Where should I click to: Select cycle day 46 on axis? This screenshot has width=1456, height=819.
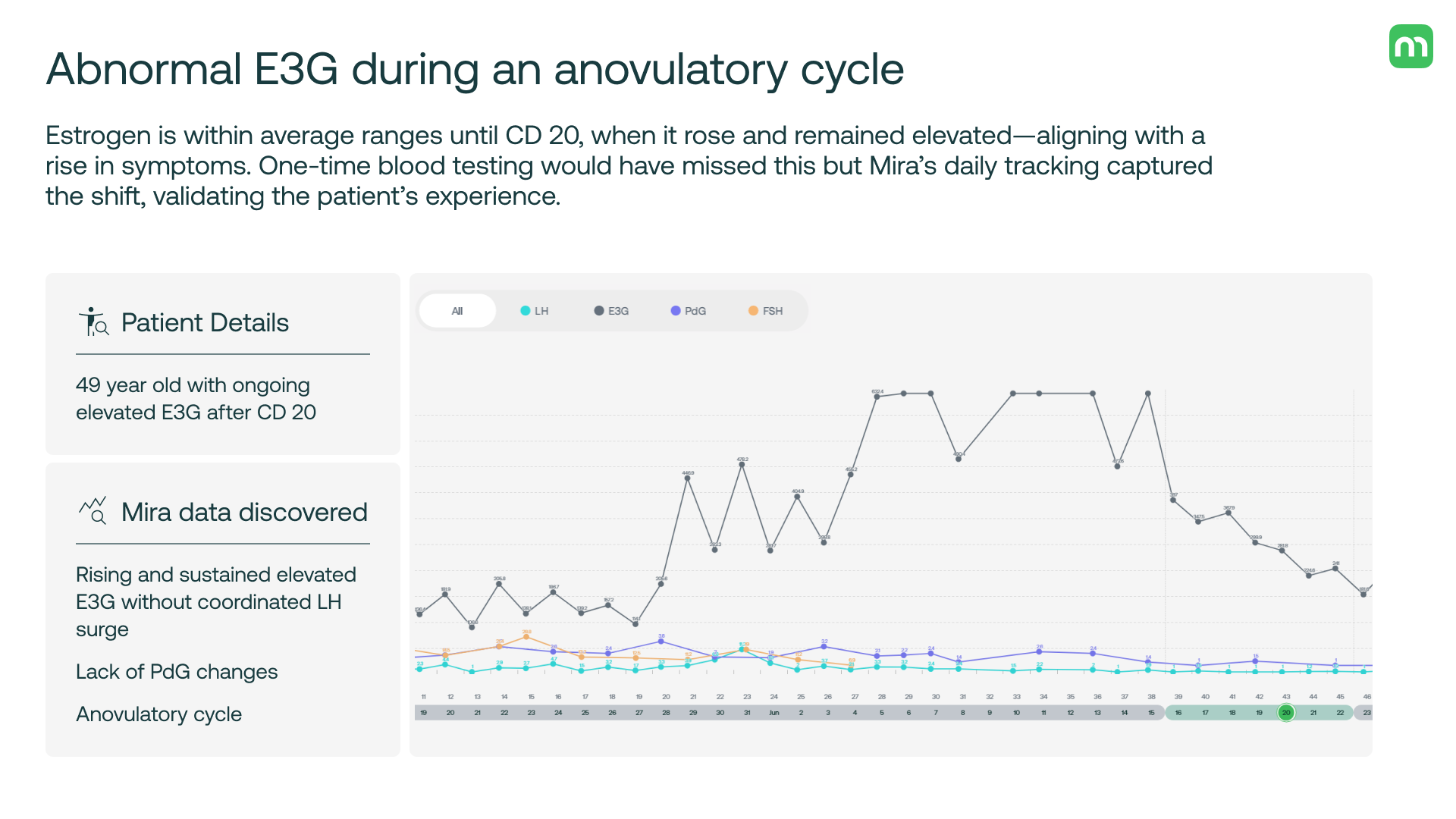[x=1367, y=696]
